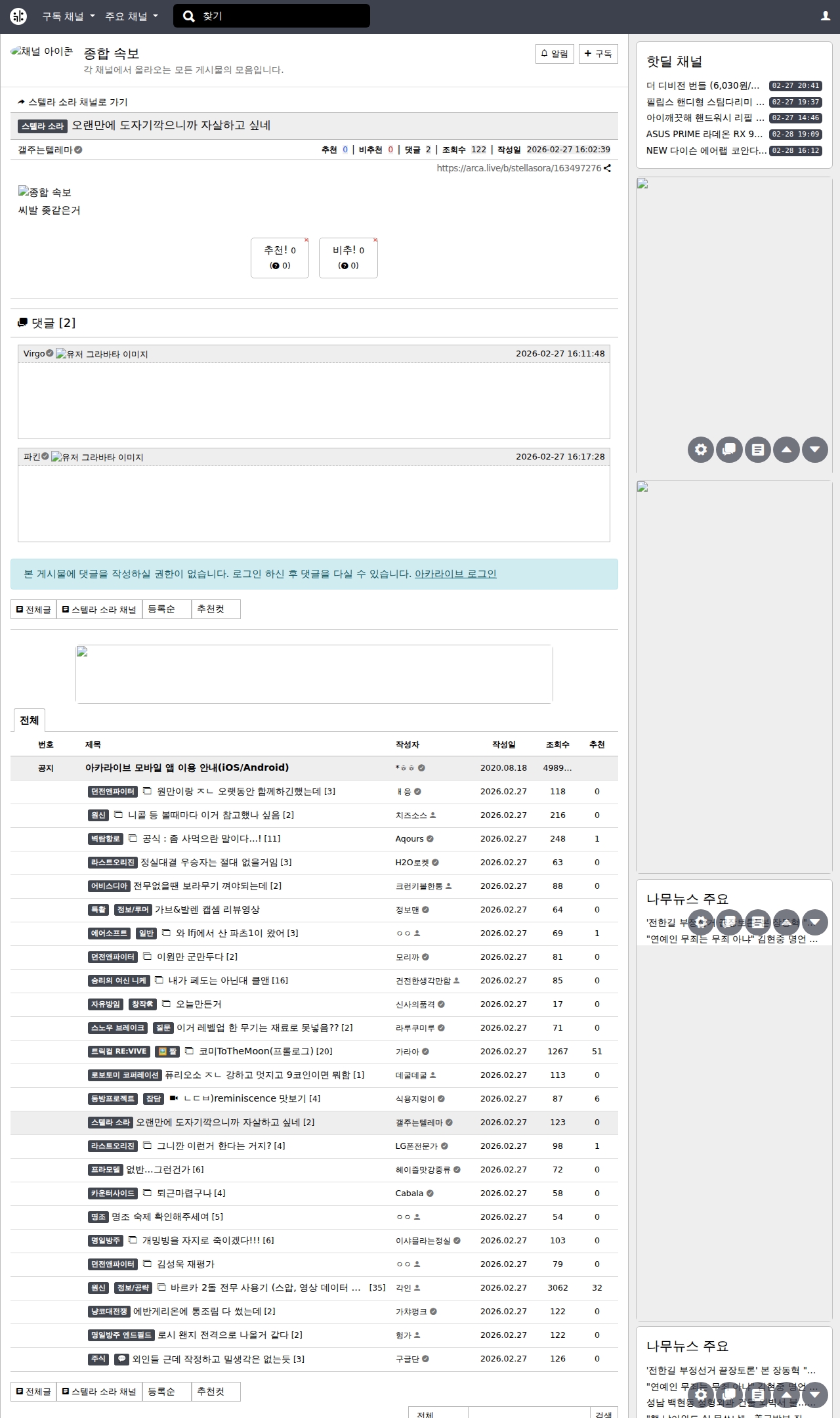Click 스텔라 소라 채널 button below the login notice
This screenshot has height=1418, width=840.
click(x=99, y=609)
